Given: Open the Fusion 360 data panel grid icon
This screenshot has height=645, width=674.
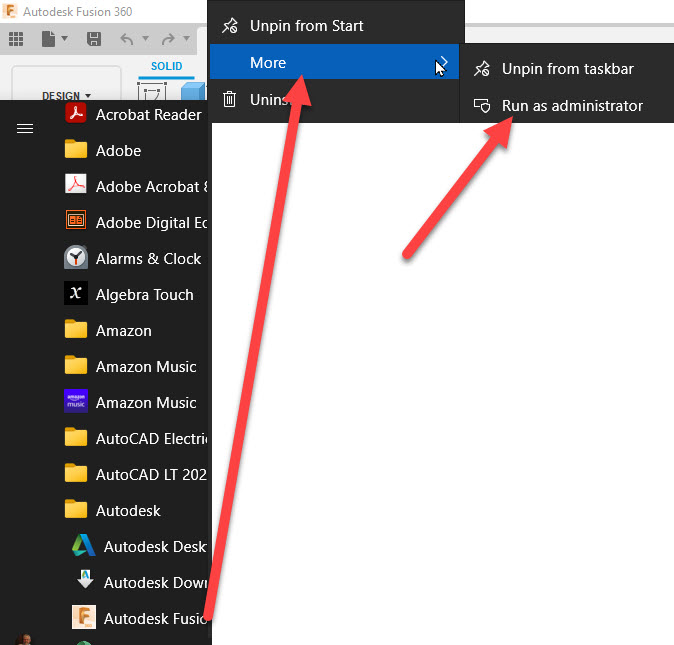Looking at the screenshot, I should pos(16,39).
